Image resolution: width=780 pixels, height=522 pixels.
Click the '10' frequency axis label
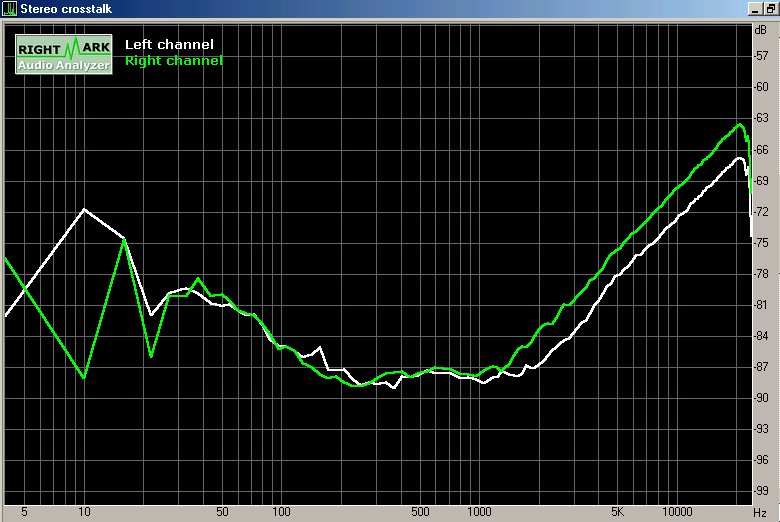[84, 512]
